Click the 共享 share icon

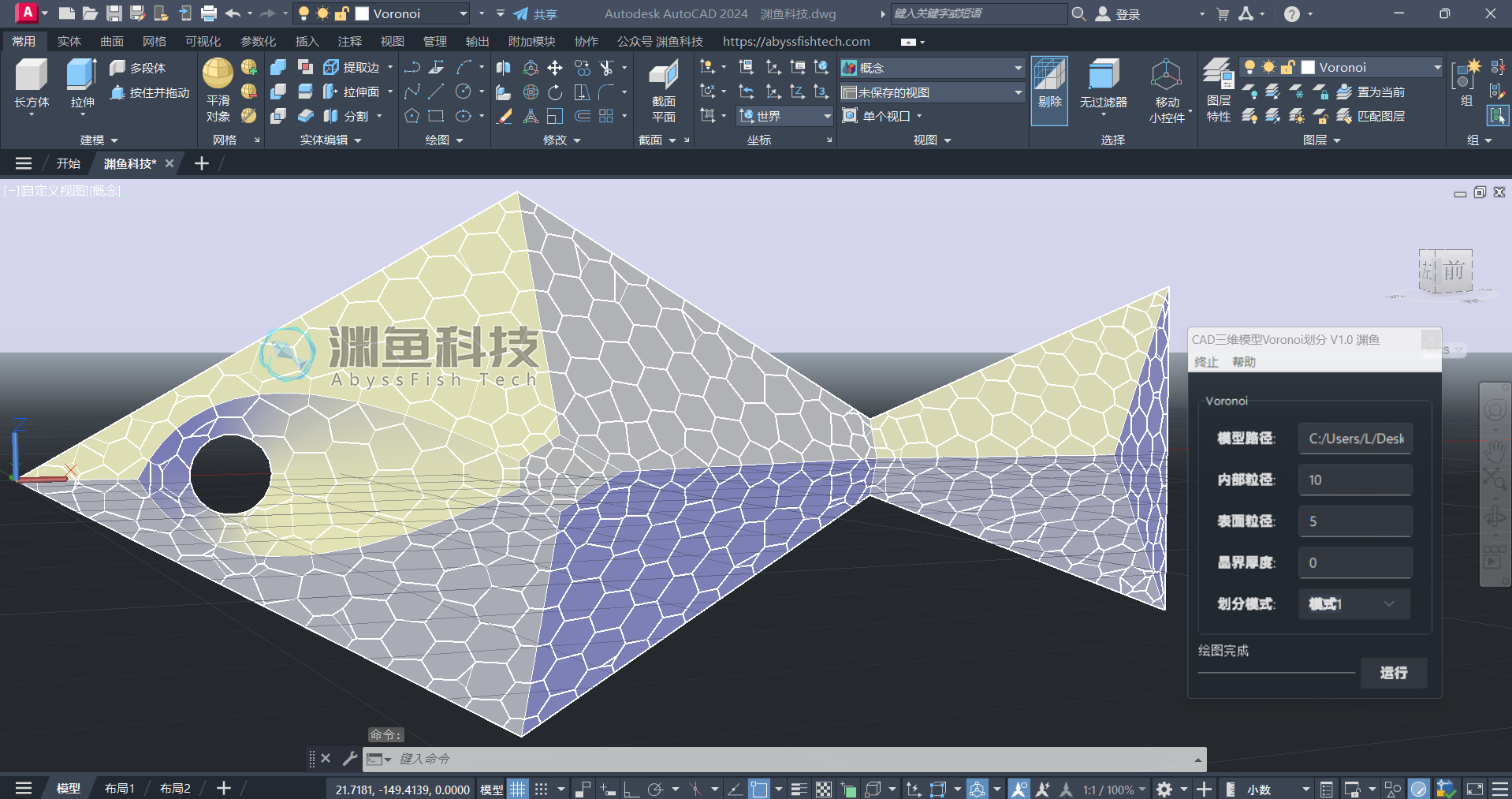tap(534, 14)
